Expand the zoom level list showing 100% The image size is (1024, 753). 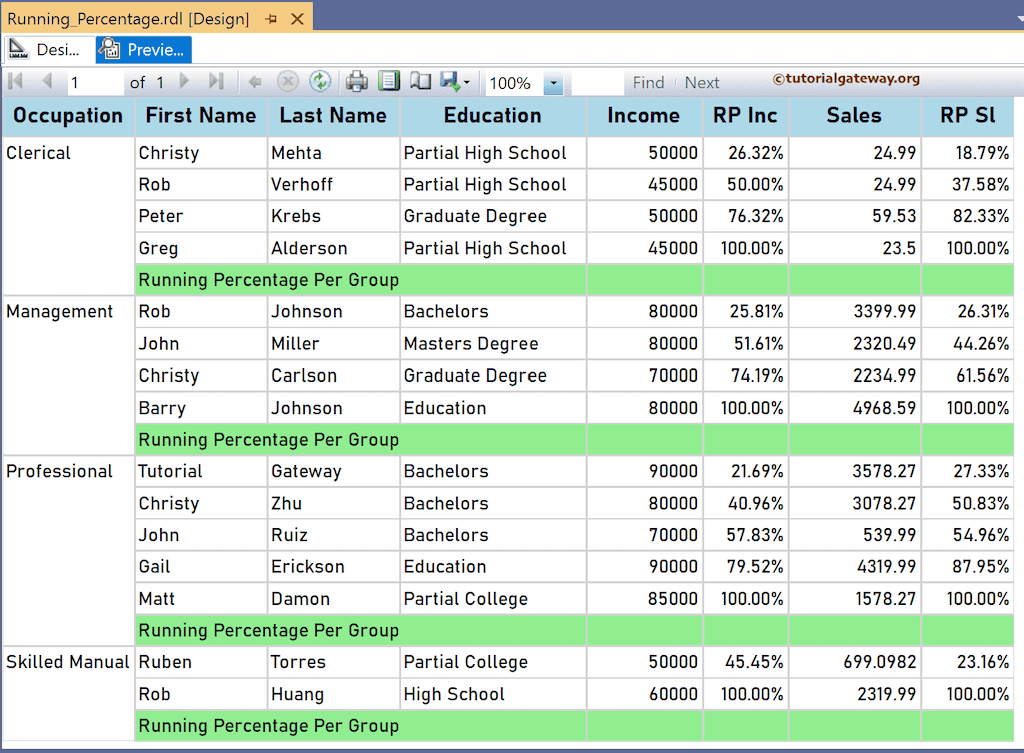coord(553,84)
